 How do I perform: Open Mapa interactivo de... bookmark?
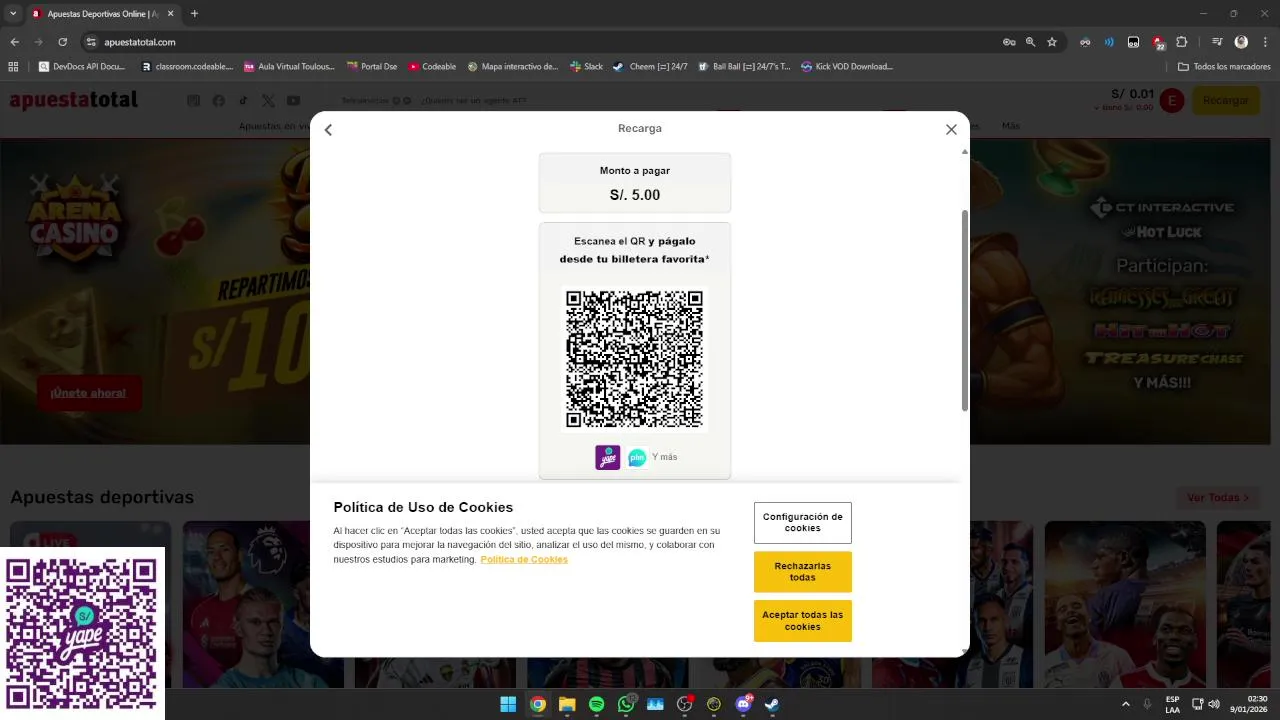pos(513,67)
